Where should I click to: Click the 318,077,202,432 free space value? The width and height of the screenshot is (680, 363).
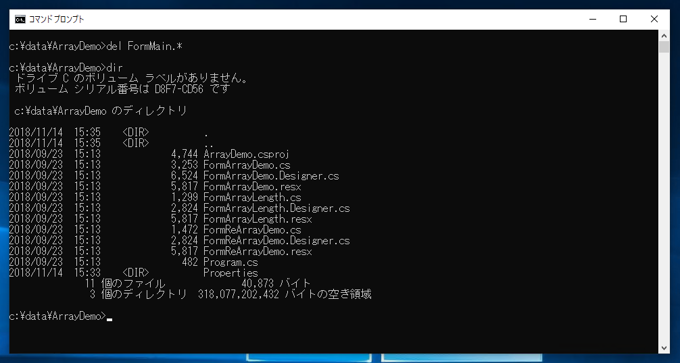coord(238,295)
